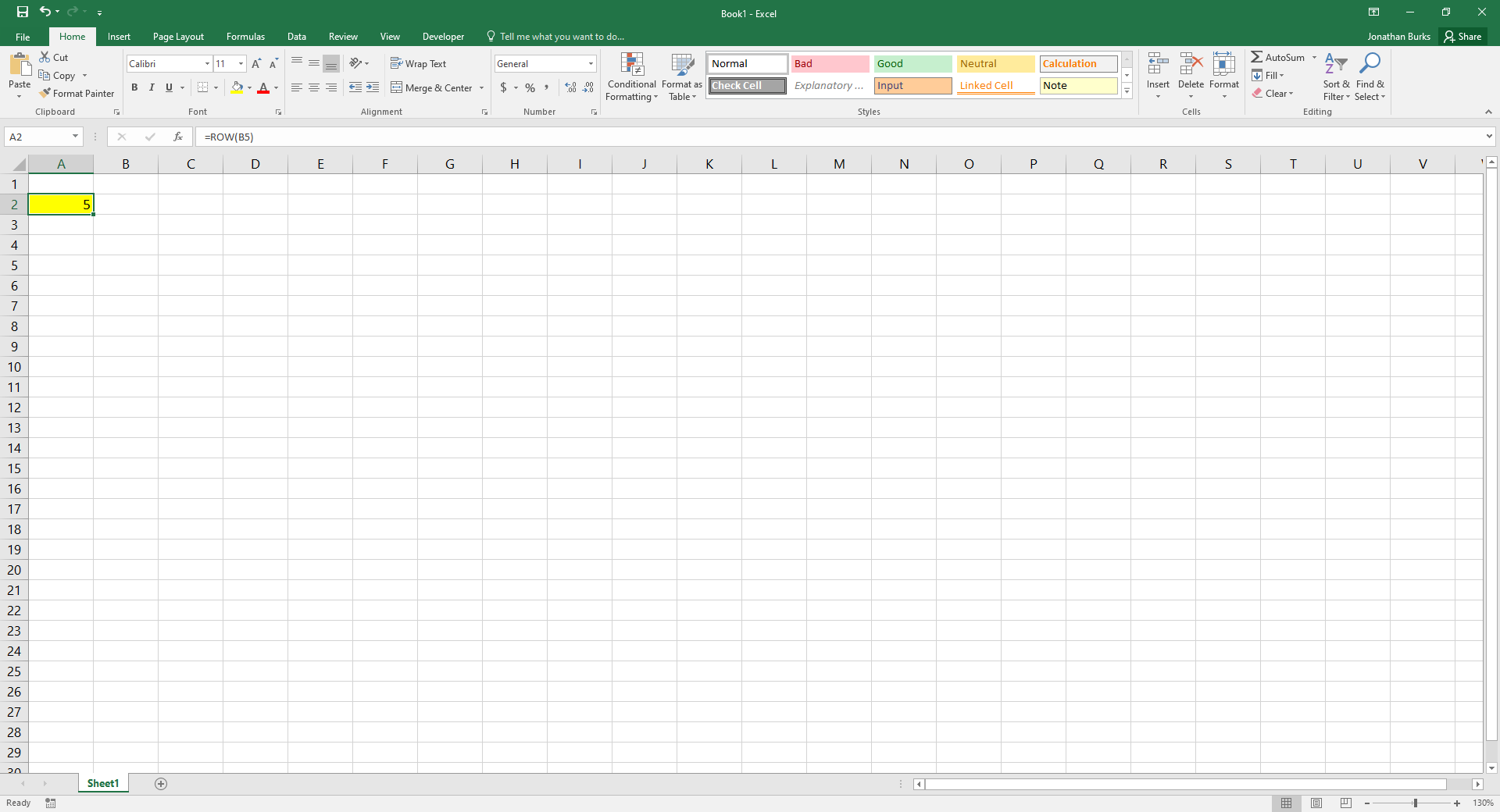Viewport: 1500px width, 812px height.
Task: Click the Cut scissors icon
Action: pyautogui.click(x=45, y=57)
